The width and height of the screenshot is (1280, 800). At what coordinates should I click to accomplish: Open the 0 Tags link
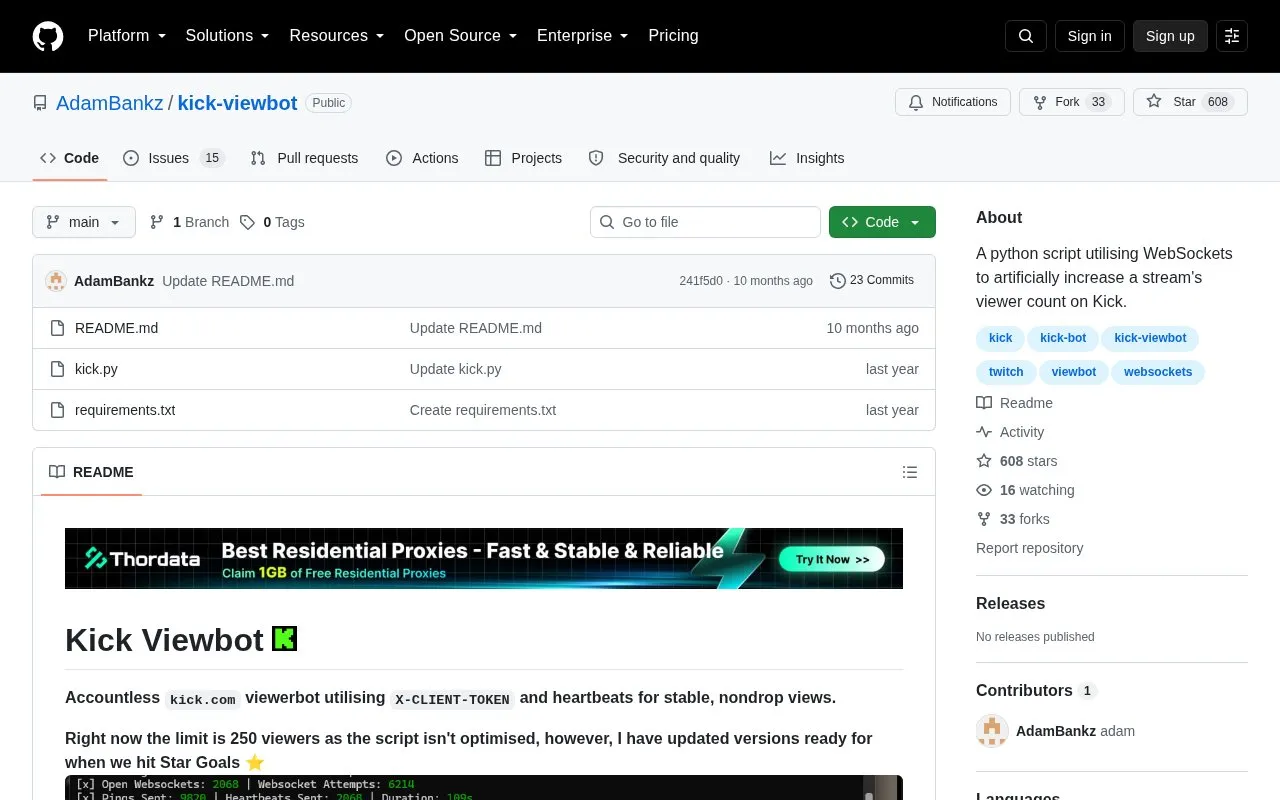(272, 222)
